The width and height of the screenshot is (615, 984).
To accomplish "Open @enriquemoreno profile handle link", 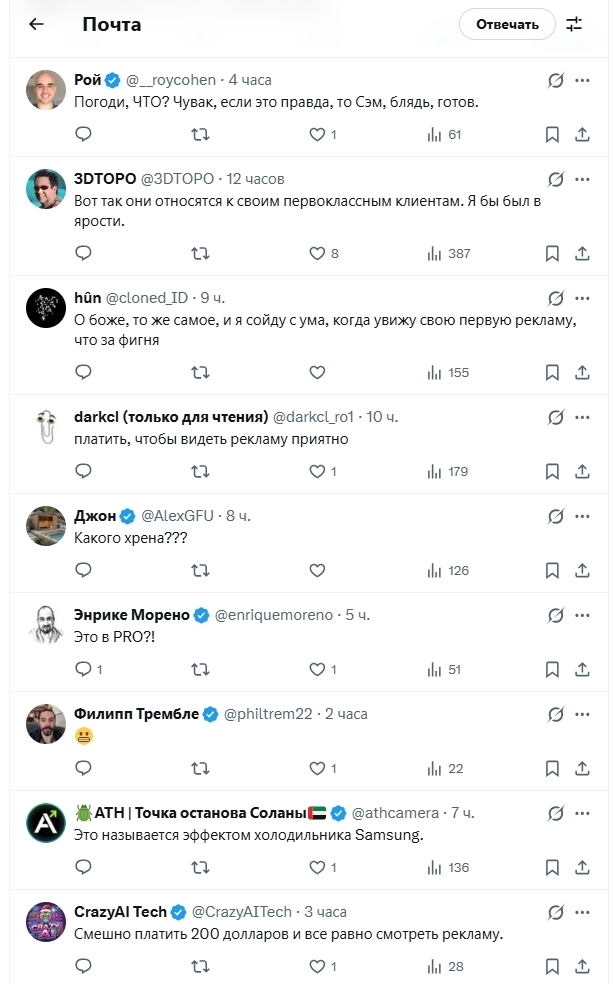I will (275, 615).
